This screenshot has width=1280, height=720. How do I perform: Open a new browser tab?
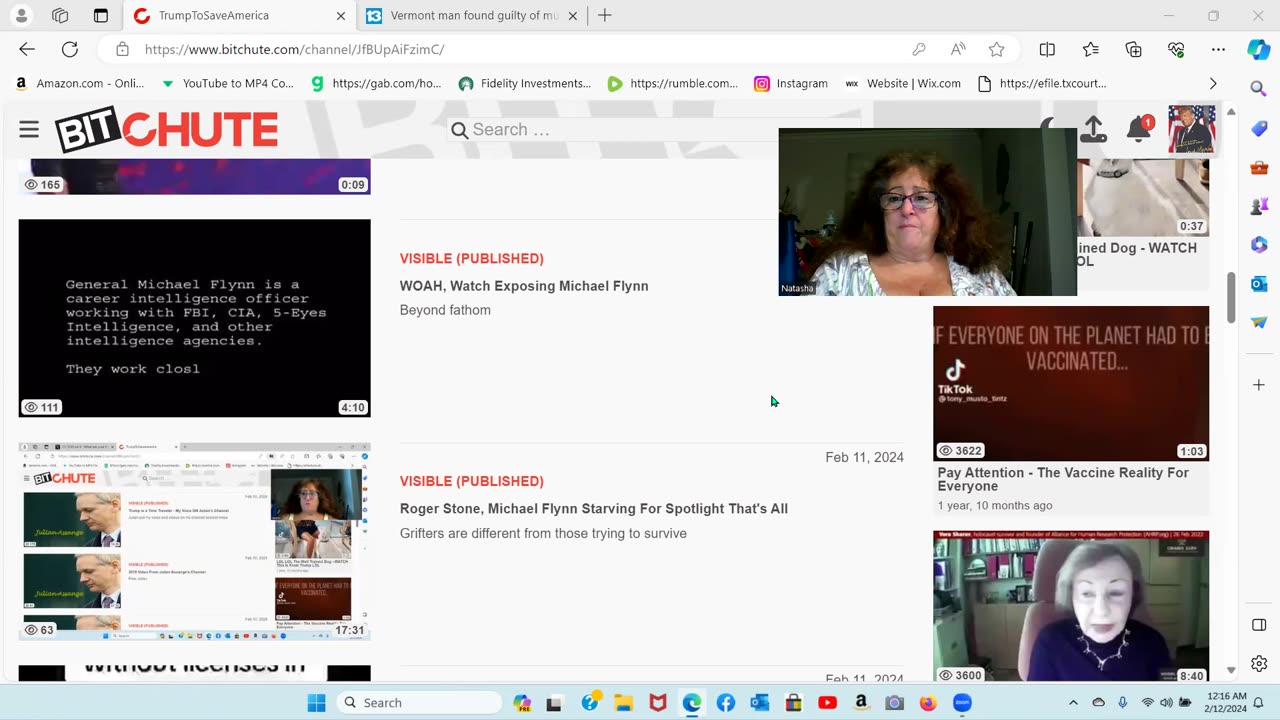(x=604, y=16)
